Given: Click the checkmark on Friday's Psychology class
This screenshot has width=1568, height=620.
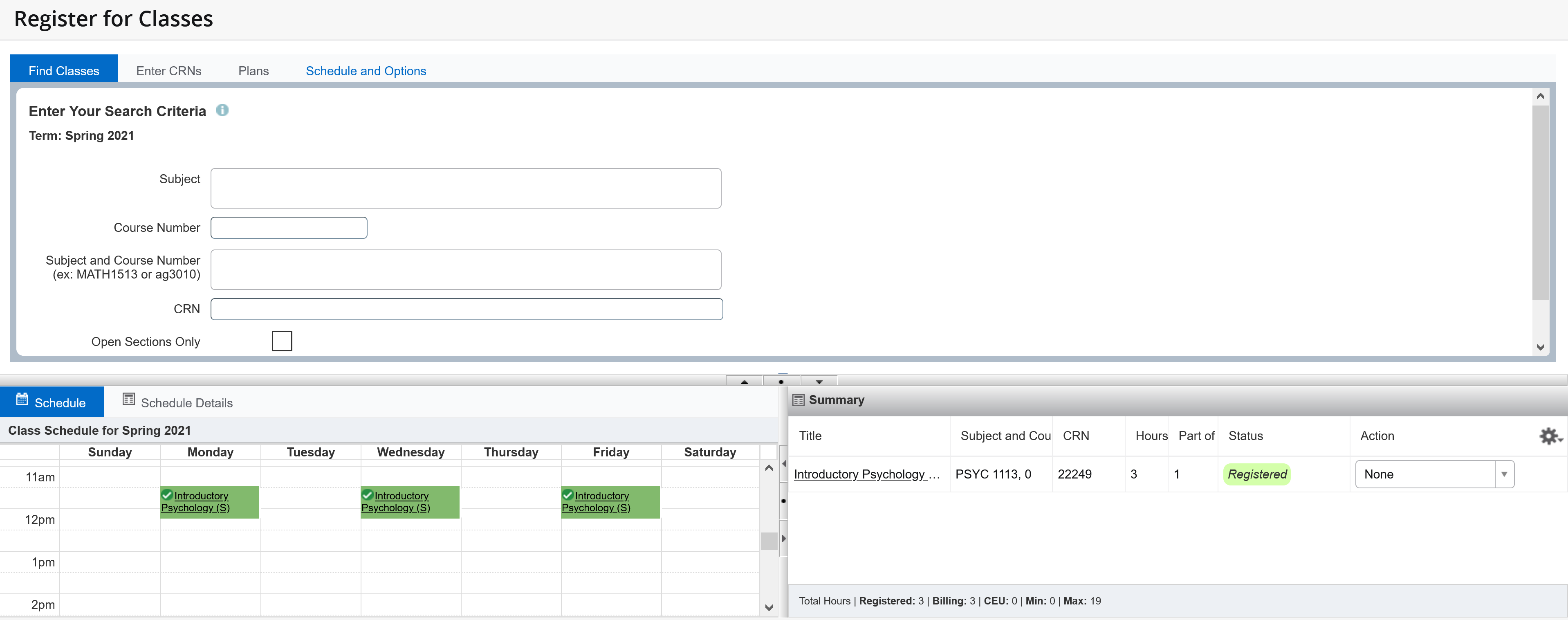Looking at the screenshot, I should (x=568, y=494).
